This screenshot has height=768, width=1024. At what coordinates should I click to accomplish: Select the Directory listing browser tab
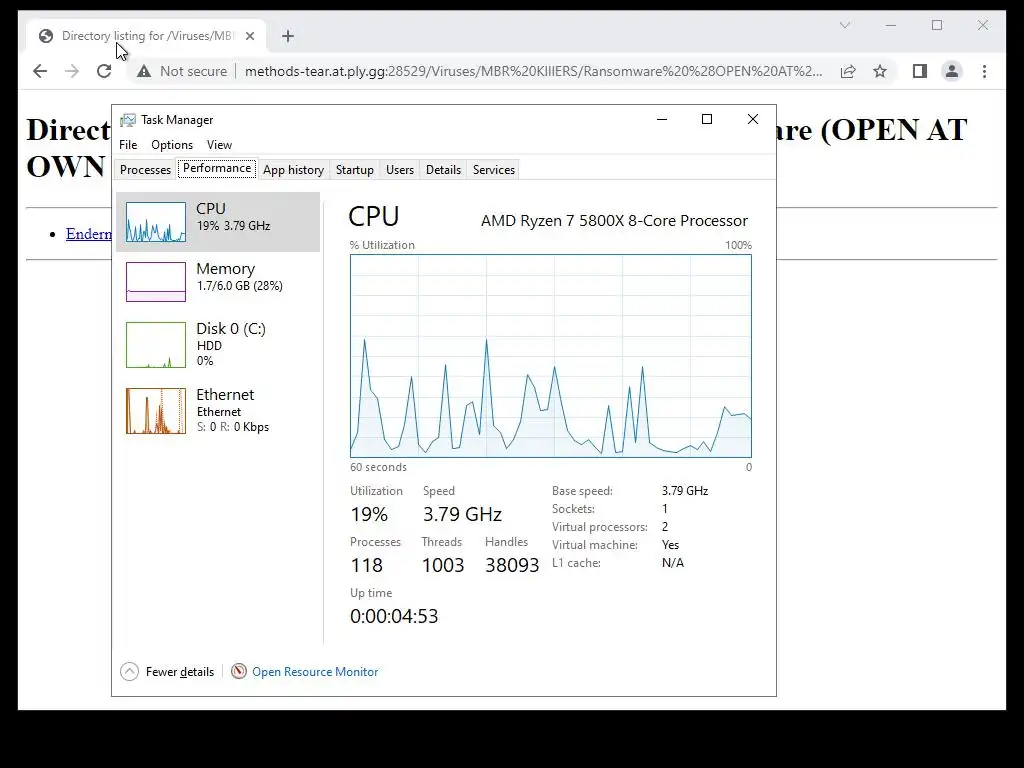147,36
